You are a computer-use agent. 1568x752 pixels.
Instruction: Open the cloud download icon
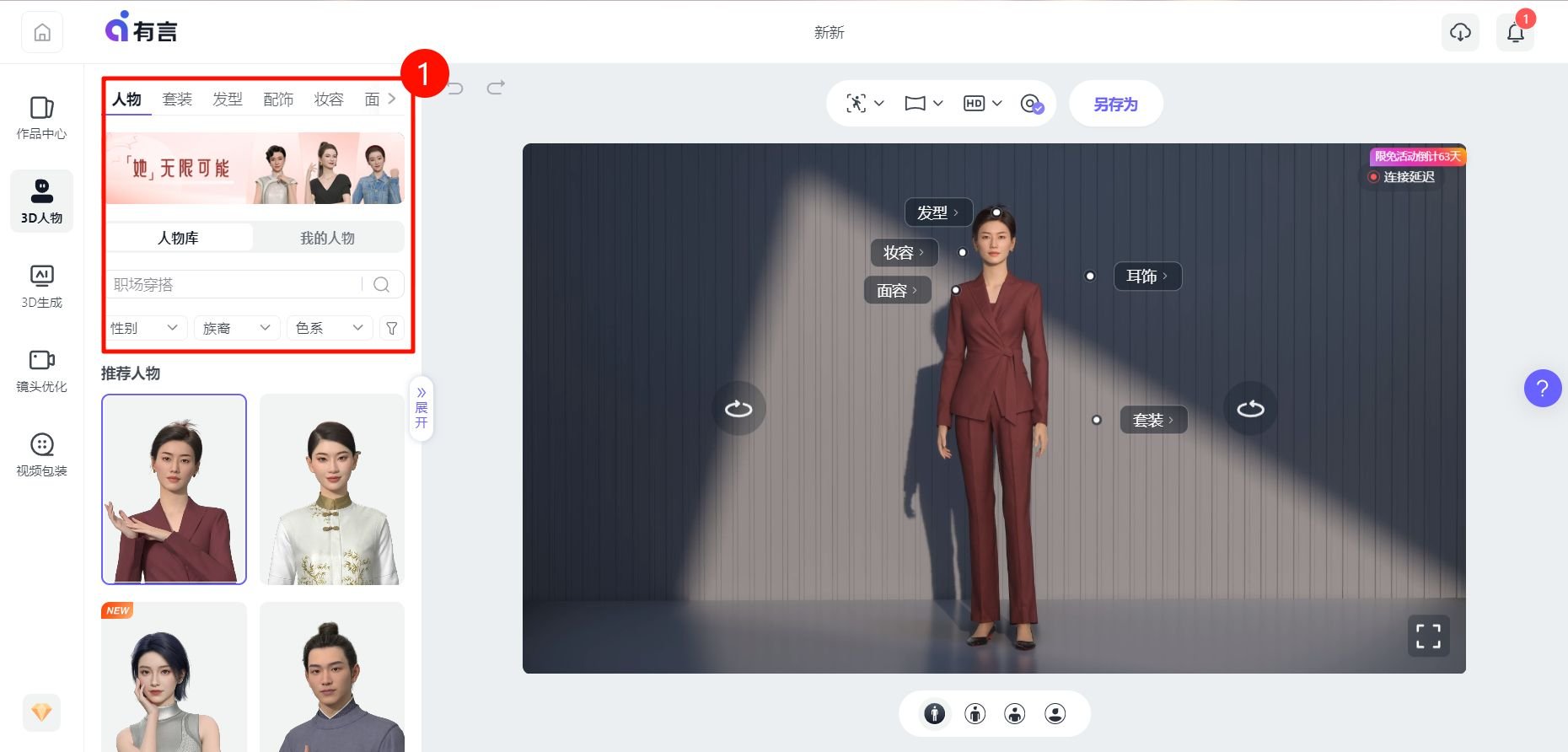1460,33
